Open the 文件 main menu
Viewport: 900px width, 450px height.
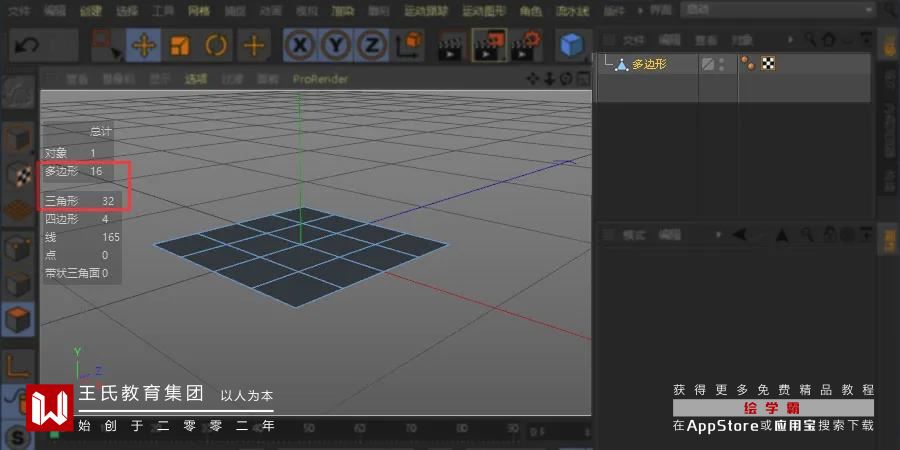click(18, 10)
